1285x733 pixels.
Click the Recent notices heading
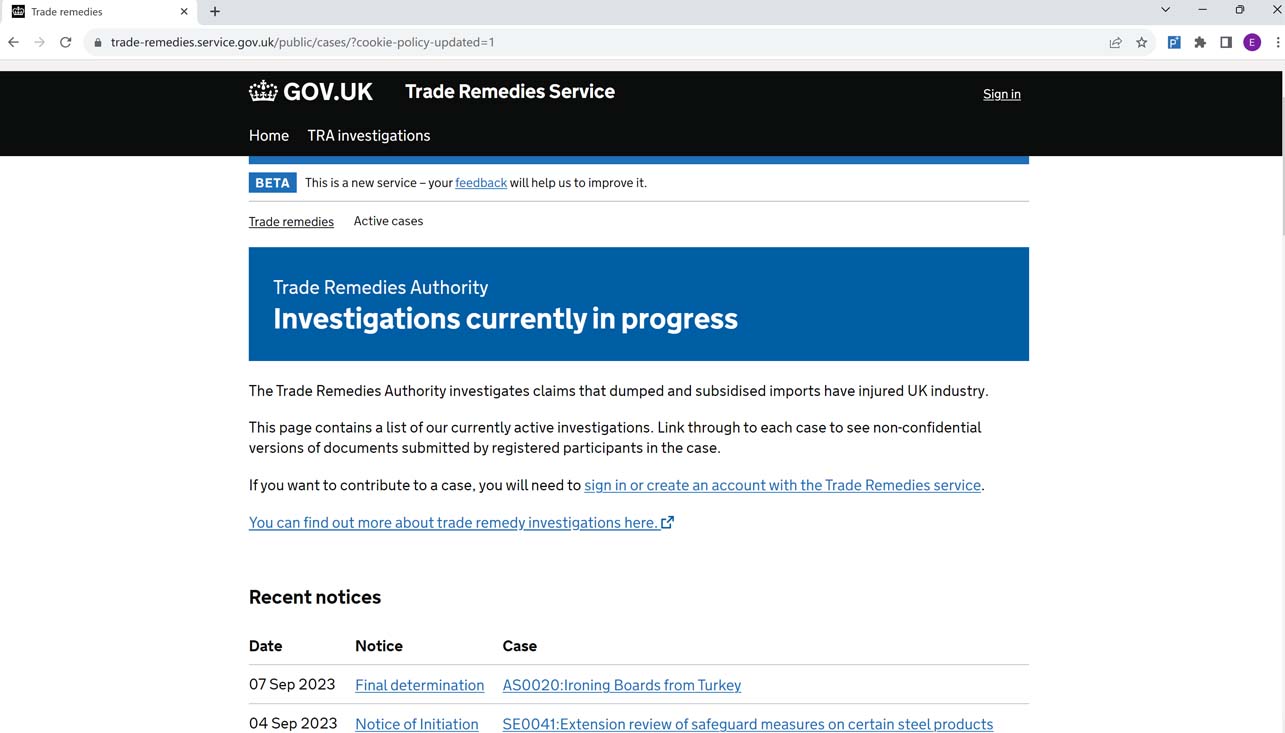(x=315, y=597)
